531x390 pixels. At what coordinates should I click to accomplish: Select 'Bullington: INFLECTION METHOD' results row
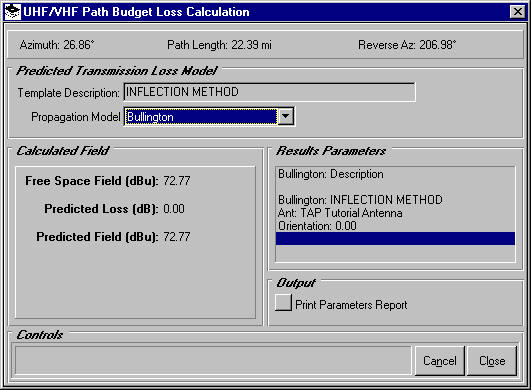click(395, 200)
